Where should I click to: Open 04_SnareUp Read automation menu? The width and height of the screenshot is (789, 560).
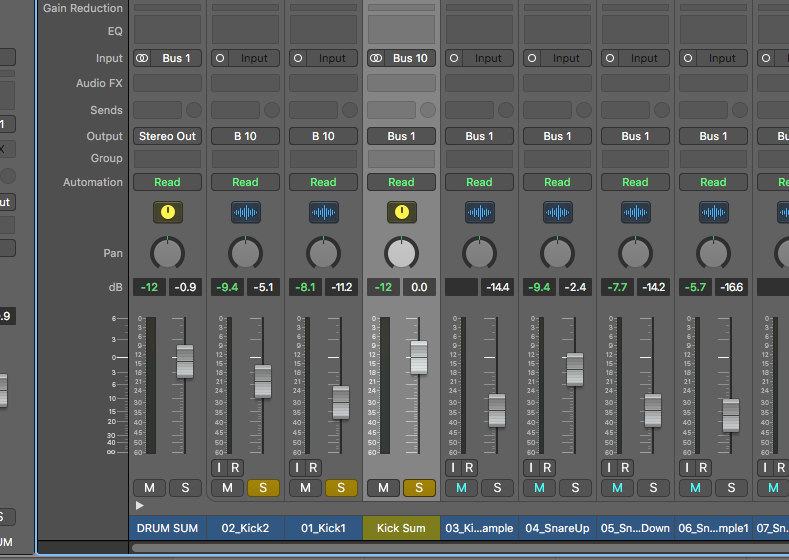point(558,182)
